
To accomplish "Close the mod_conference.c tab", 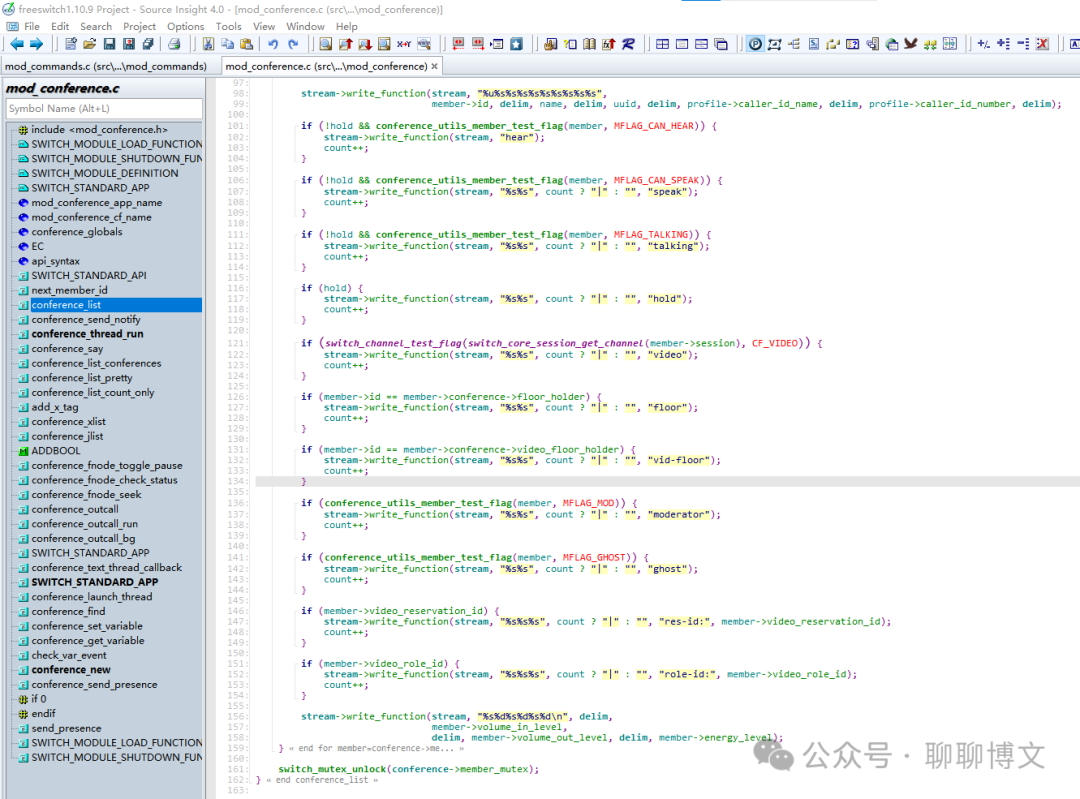I will [435, 66].
